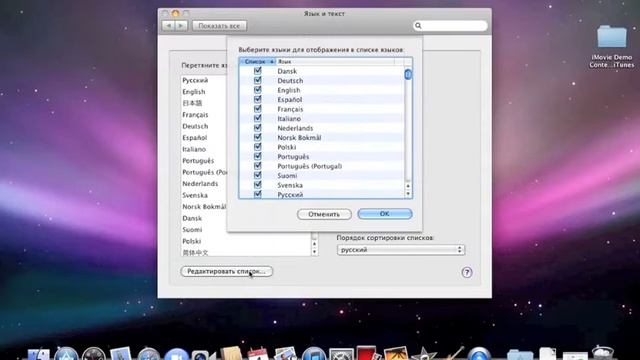The image size is (640, 360).
Task: Select 'Suomi' row text in the sheet
Action: tap(287, 176)
